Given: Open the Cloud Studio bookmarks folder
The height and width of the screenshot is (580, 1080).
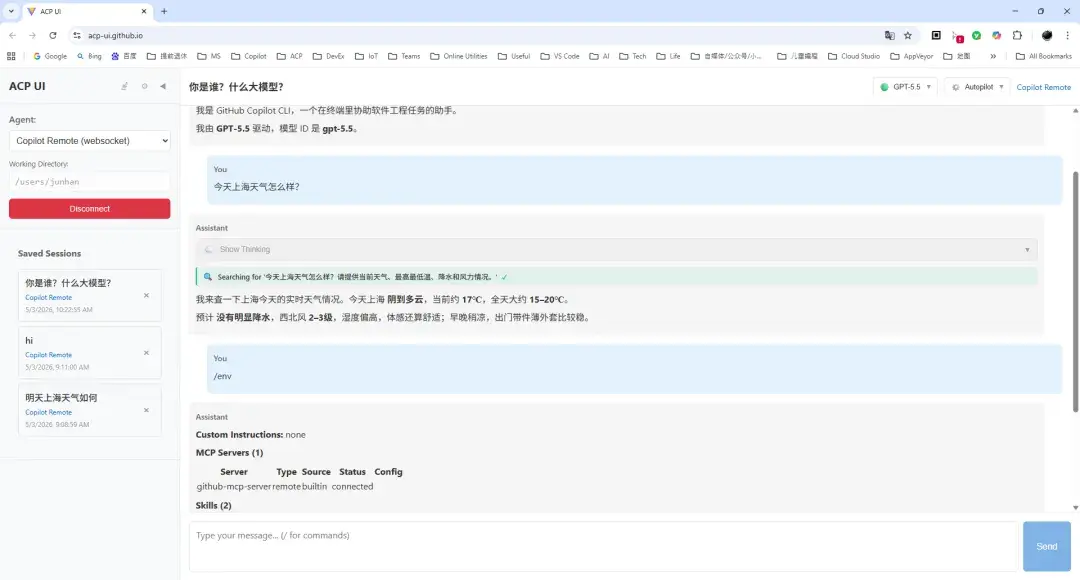Looking at the screenshot, I should pos(853,56).
